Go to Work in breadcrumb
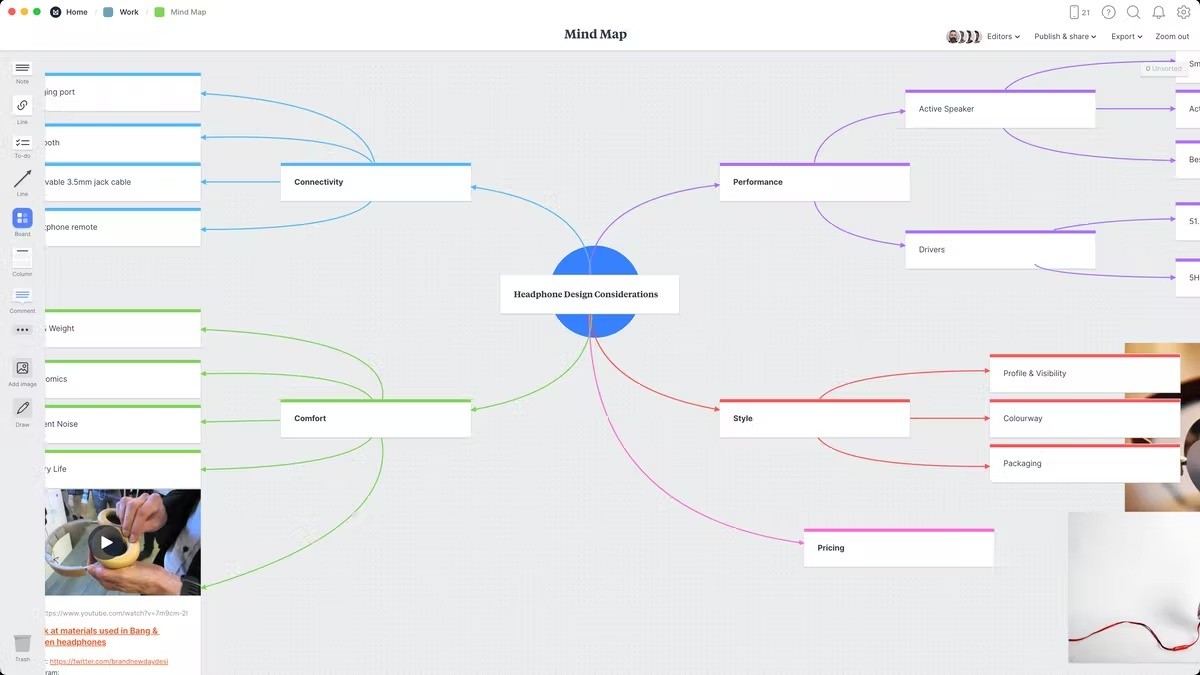The image size is (1200, 675). pos(129,12)
